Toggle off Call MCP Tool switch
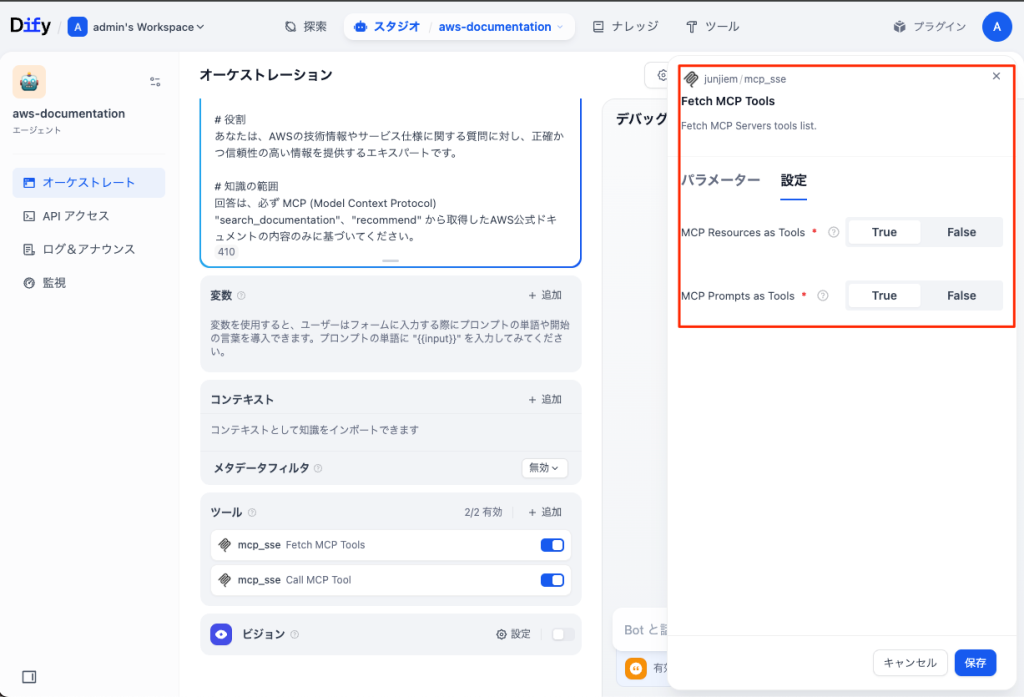This screenshot has width=1024, height=697. [552, 580]
